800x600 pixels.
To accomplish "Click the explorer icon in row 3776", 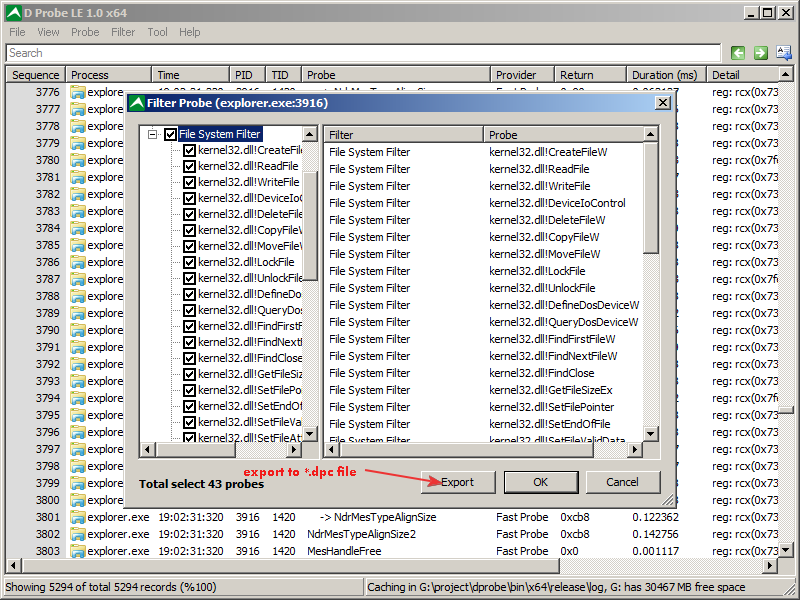I will click(x=78, y=92).
